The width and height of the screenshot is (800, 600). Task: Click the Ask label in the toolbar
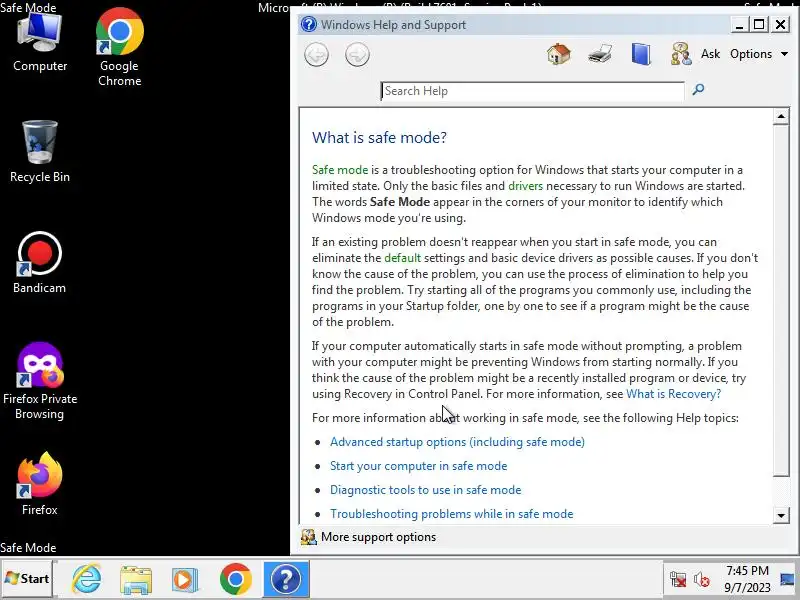pos(710,54)
